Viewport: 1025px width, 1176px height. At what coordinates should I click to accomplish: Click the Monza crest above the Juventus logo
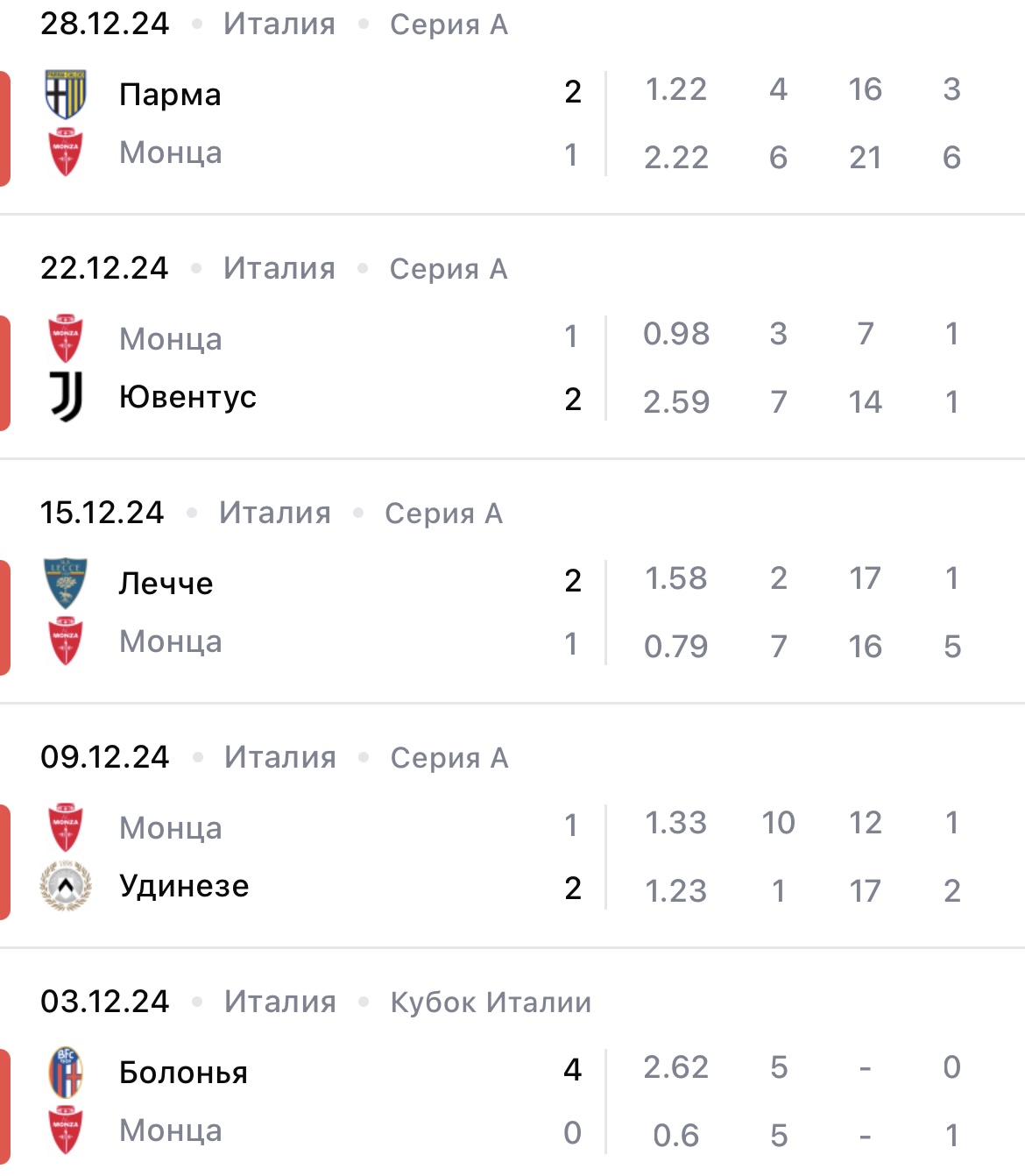point(66,338)
